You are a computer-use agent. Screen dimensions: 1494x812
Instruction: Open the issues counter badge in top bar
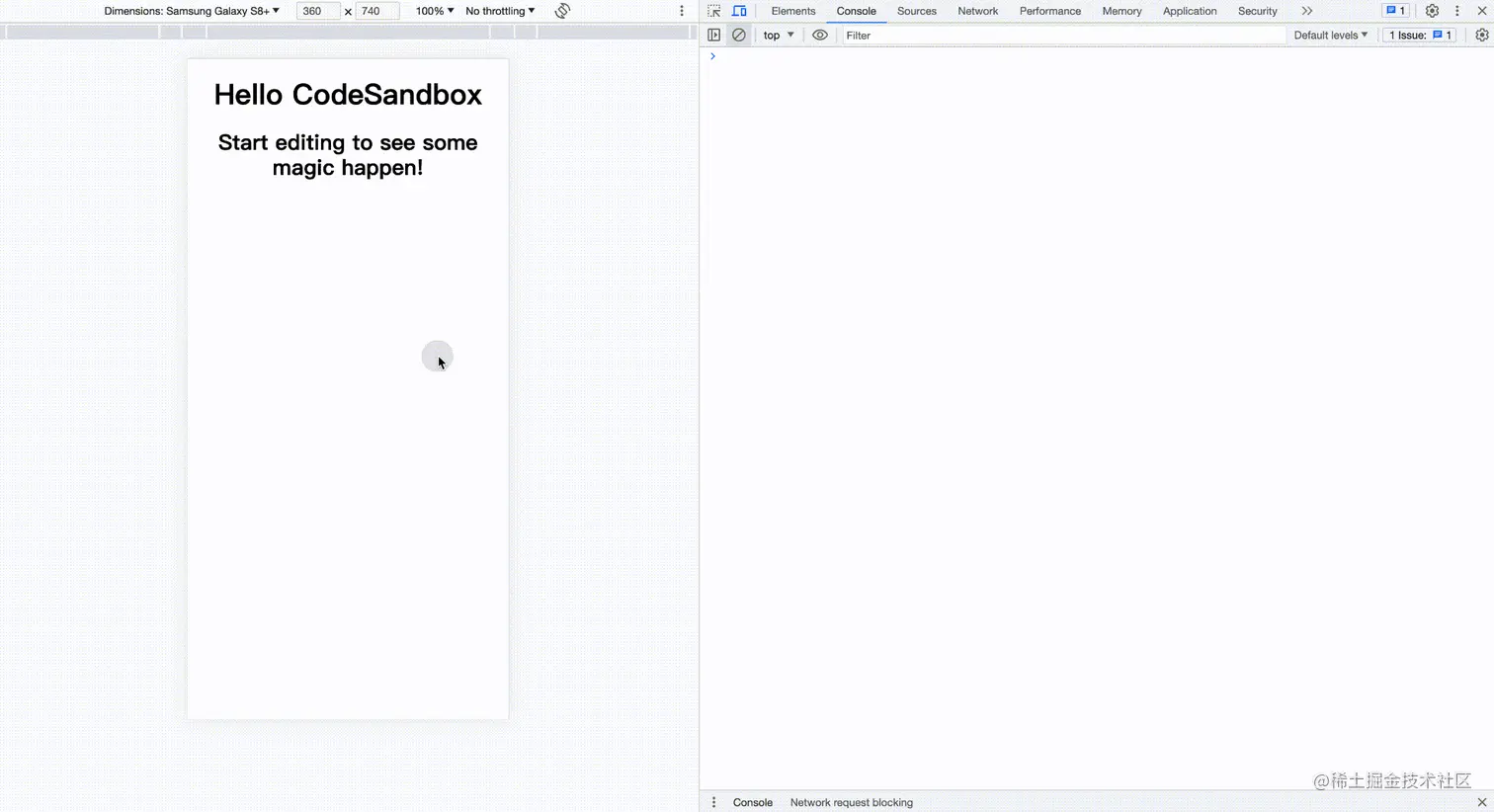1395,11
